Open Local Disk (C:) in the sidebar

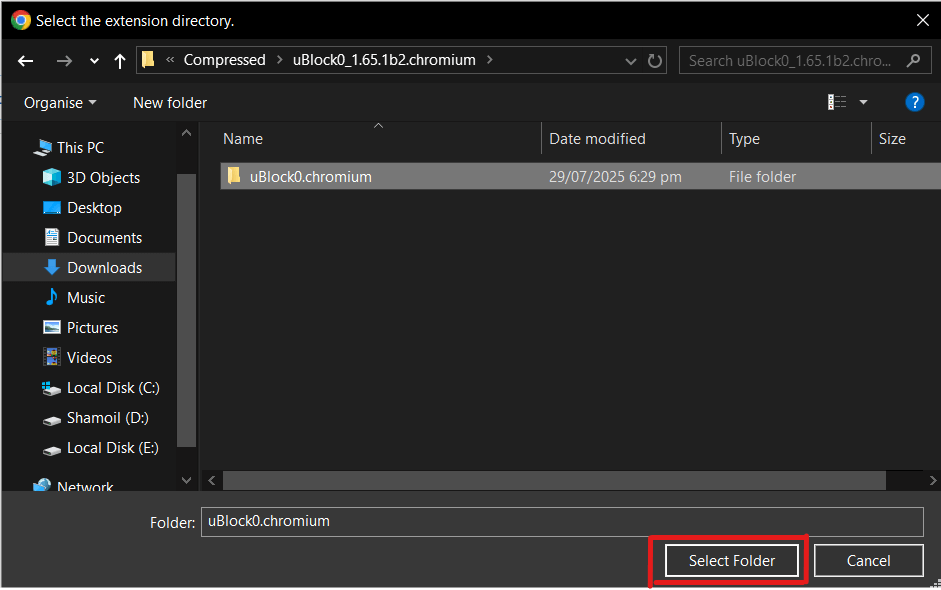click(x=113, y=388)
